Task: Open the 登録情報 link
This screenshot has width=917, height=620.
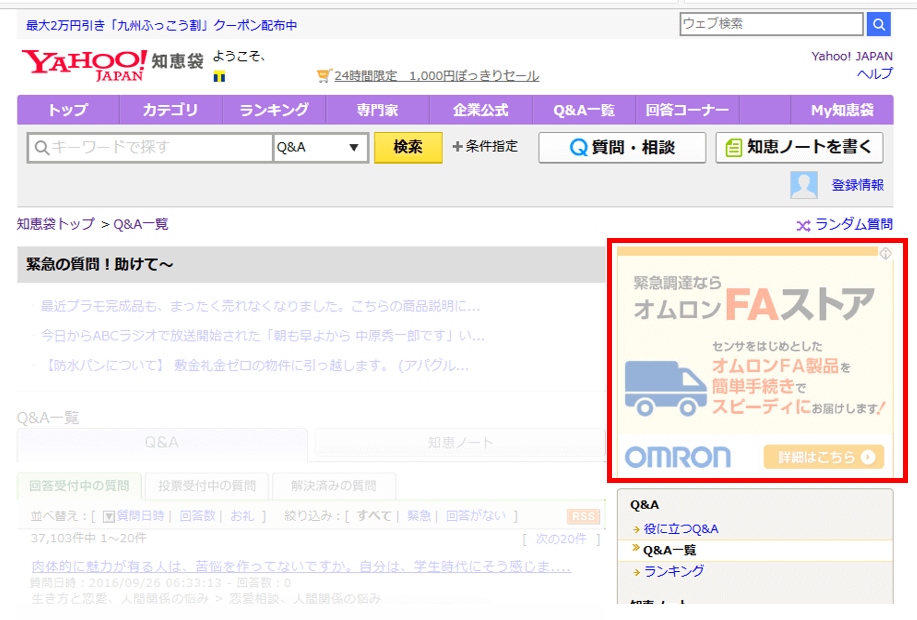Action: tap(857, 185)
